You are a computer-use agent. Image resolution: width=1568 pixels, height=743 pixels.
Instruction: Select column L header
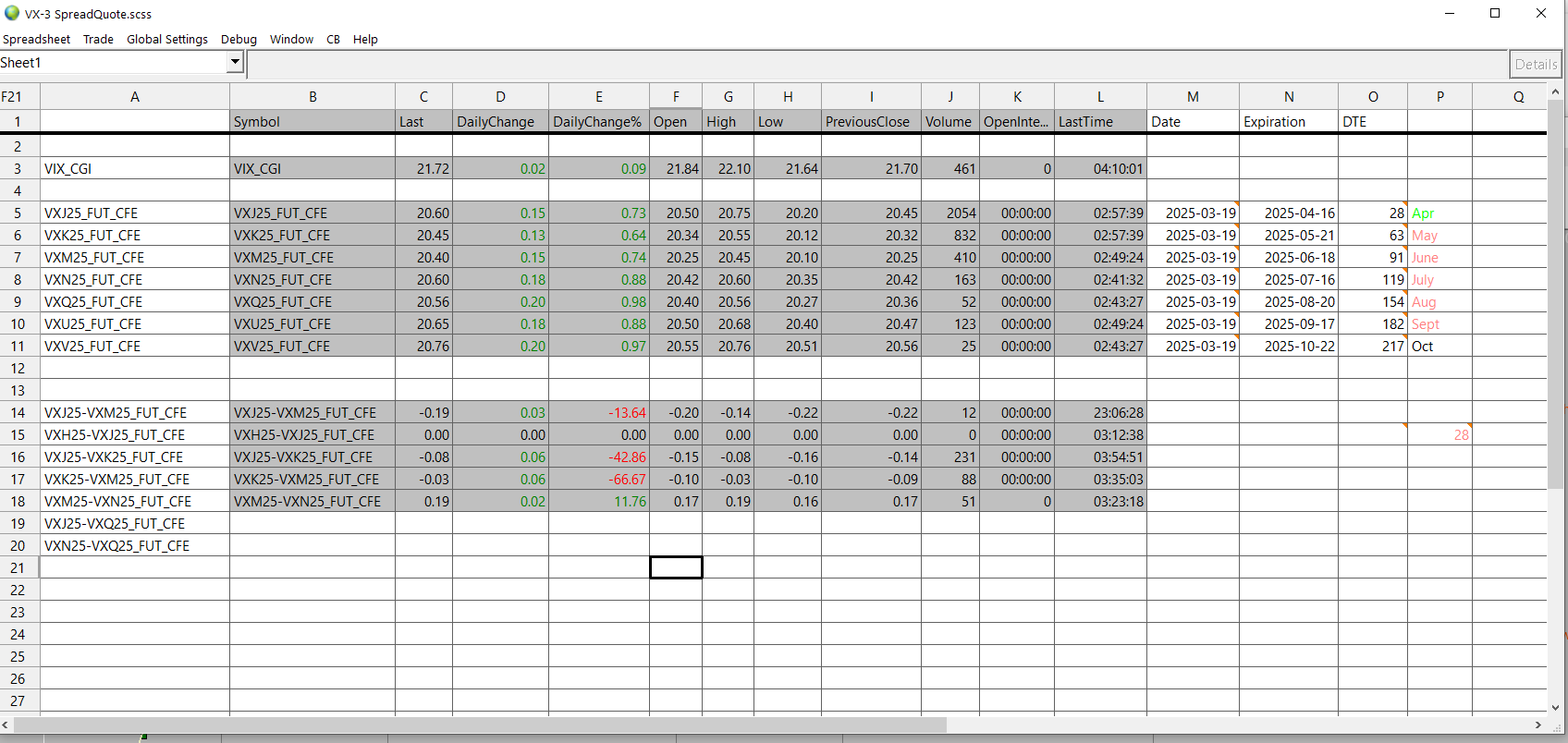pos(1100,96)
